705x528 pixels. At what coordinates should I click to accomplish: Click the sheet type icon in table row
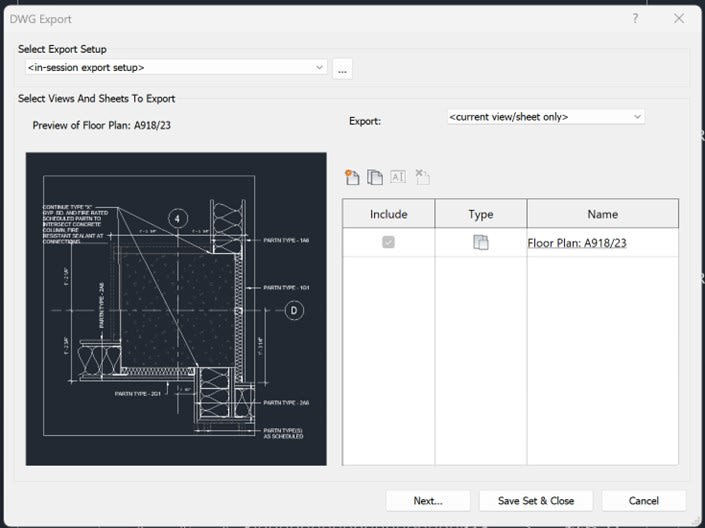(x=481, y=242)
